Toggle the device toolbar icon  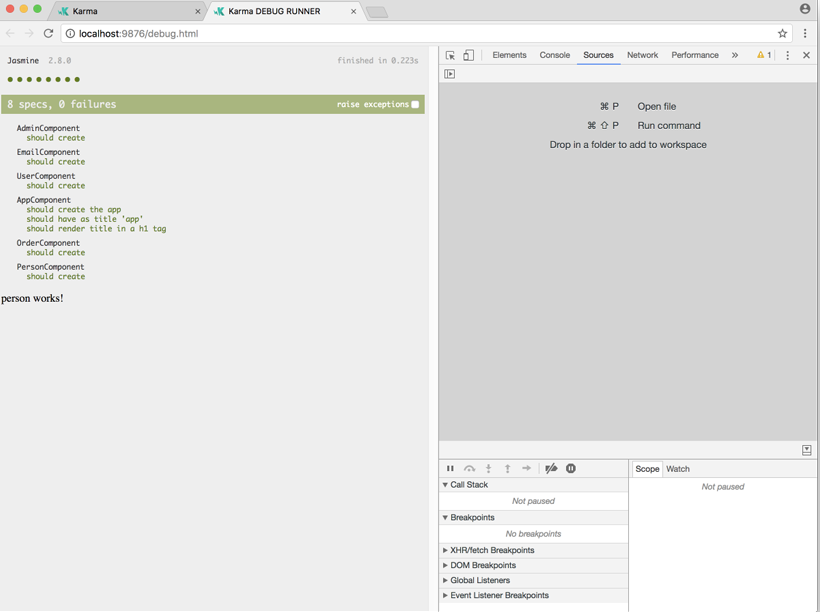pos(469,55)
